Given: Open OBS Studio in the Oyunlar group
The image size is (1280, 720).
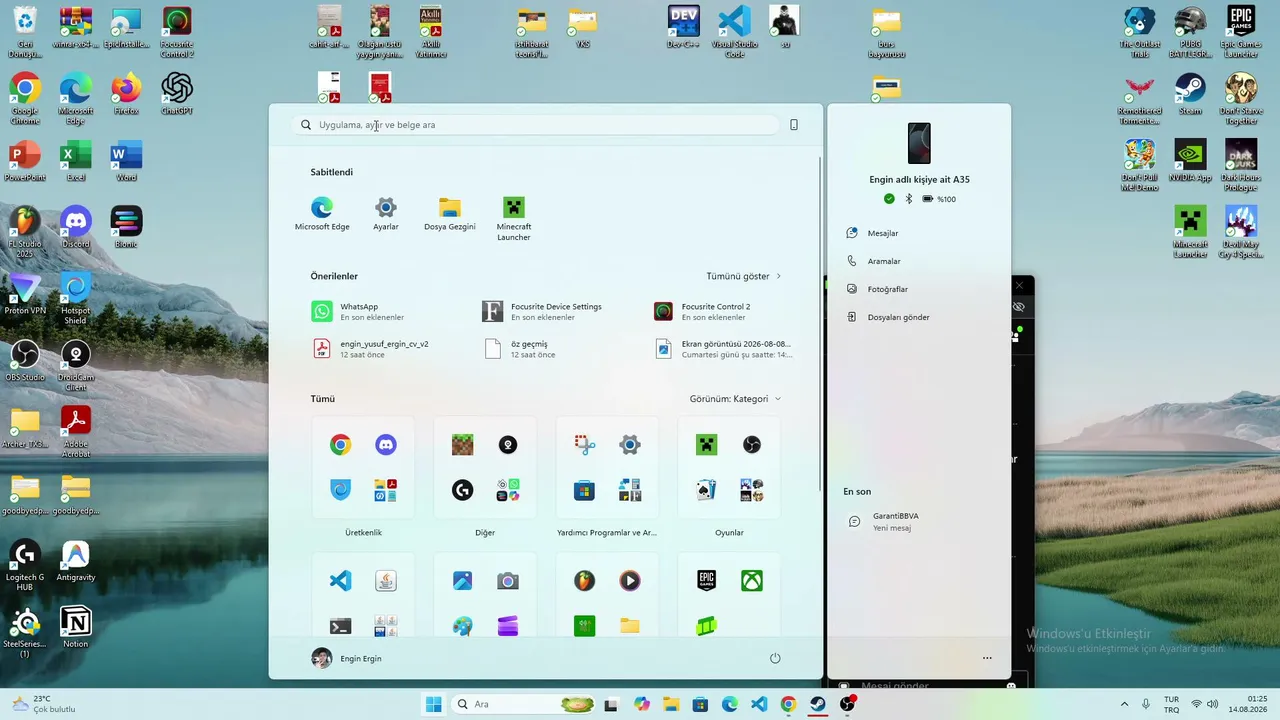Looking at the screenshot, I should tap(752, 445).
